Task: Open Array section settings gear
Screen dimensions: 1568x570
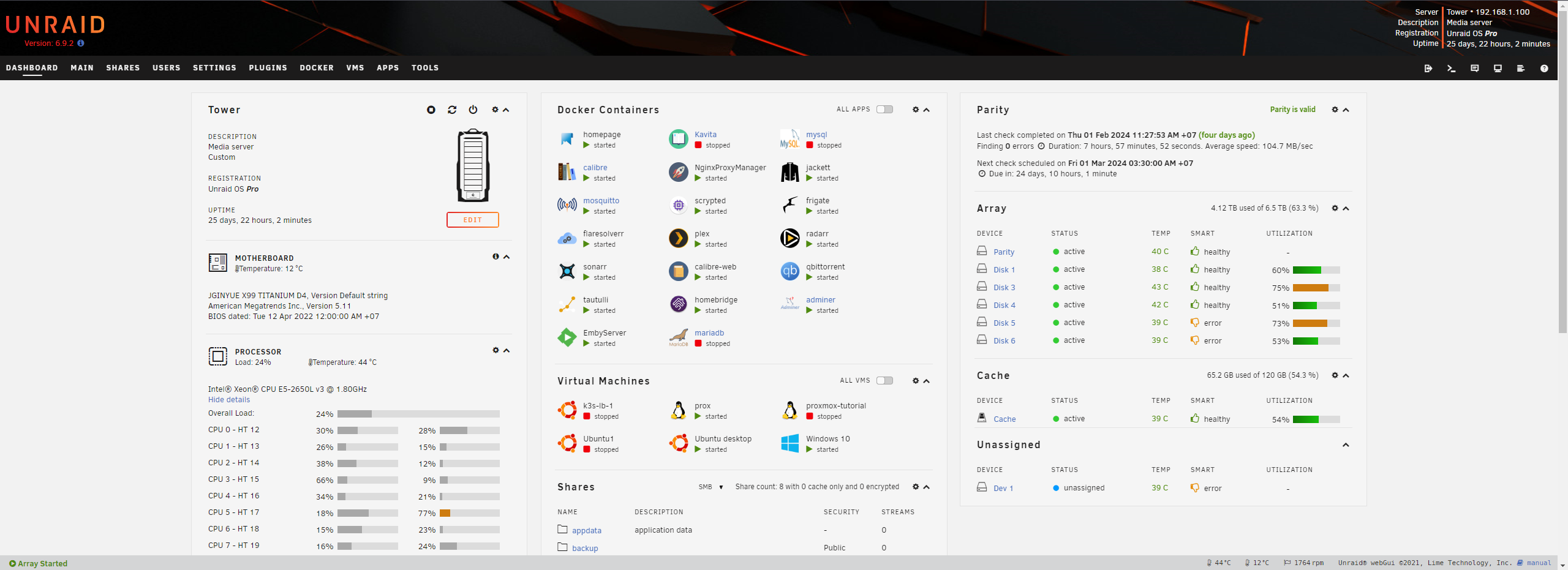Action: 1335,208
